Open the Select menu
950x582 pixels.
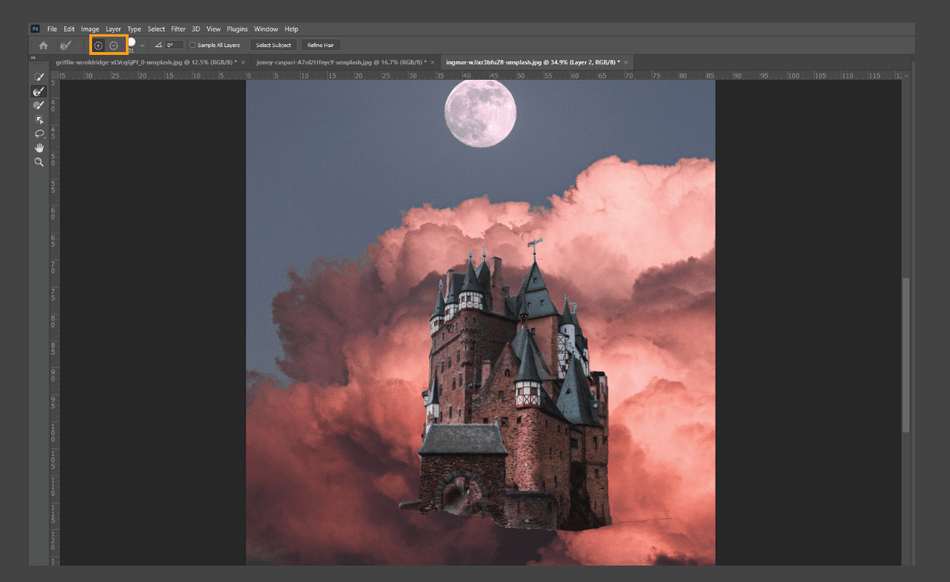156,29
